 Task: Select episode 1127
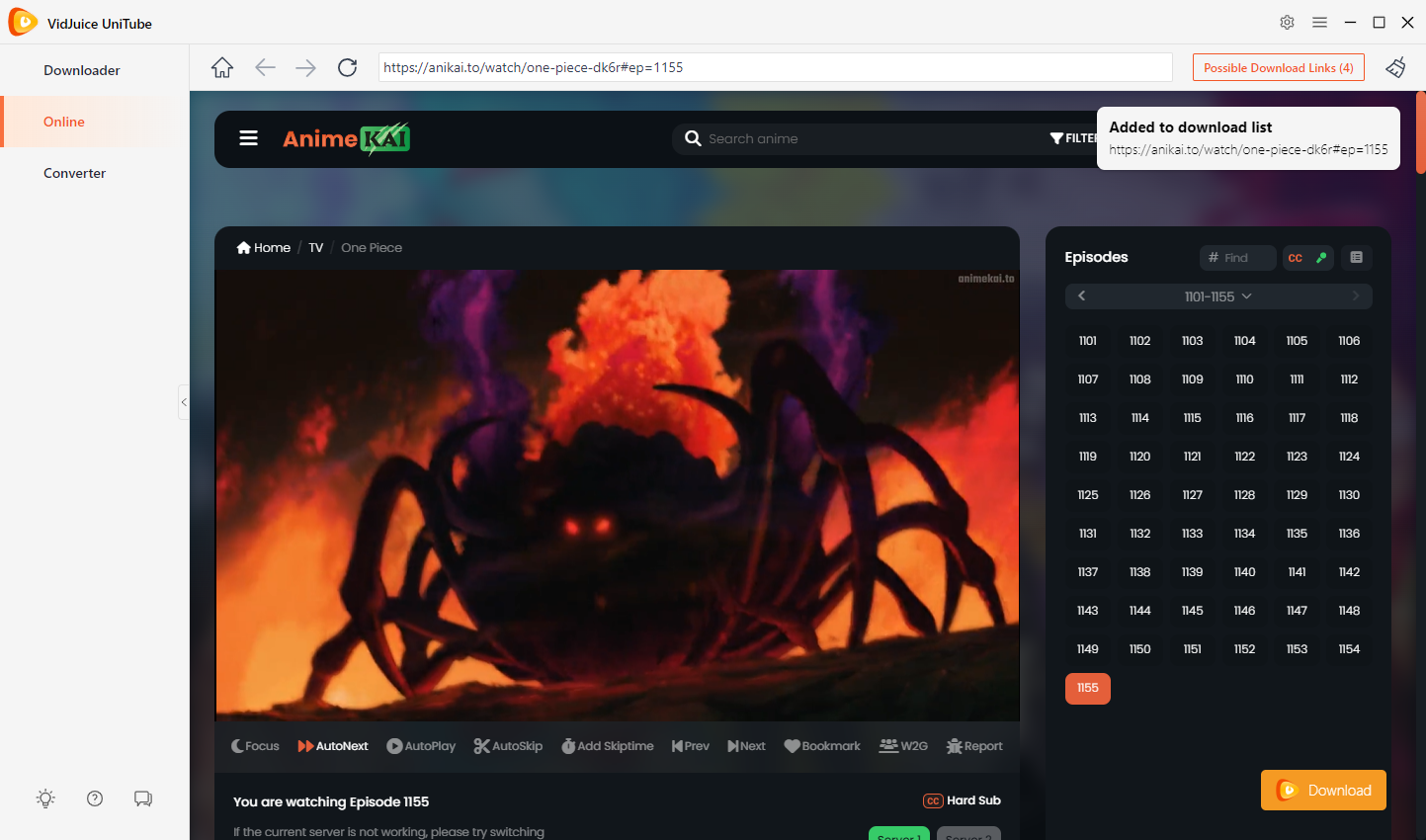[1193, 495]
